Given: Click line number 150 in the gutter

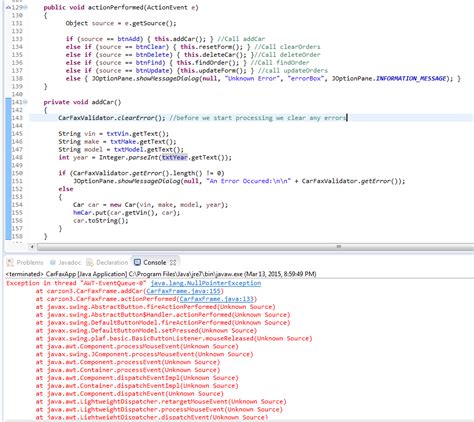Looking at the screenshot, I should pos(17,173).
